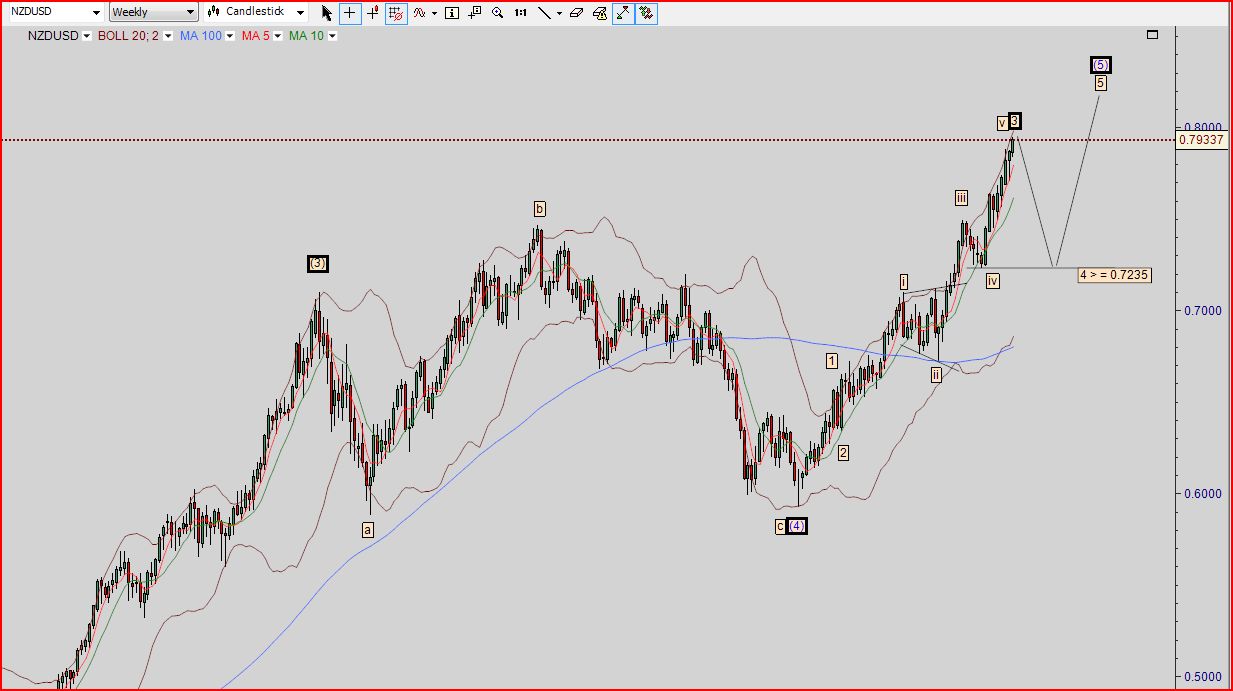The image size is (1233, 691).
Task: Select the boxed '1' wave label
Action: click(831, 361)
